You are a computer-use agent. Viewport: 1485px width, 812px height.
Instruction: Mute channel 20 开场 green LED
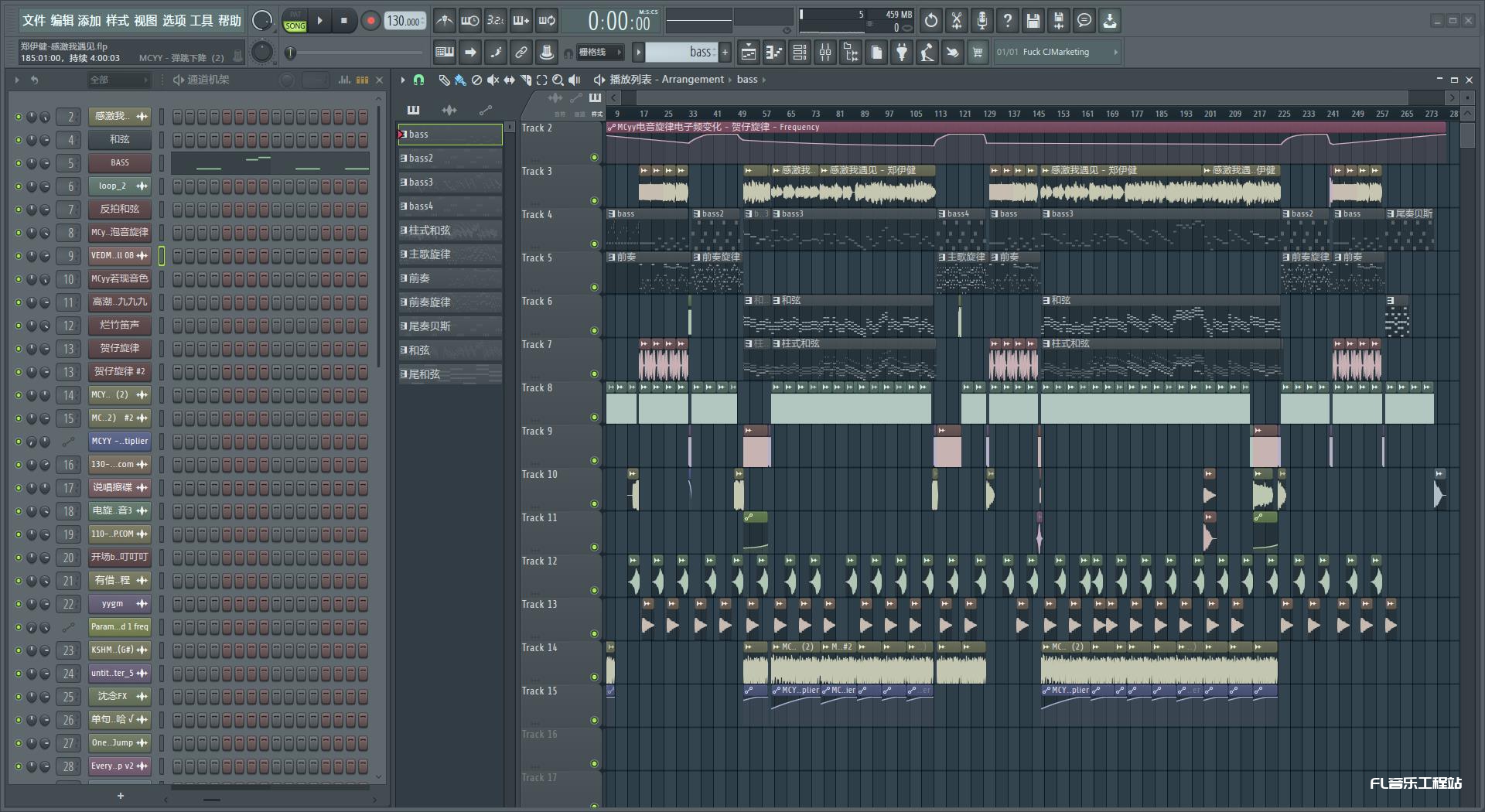(x=19, y=558)
